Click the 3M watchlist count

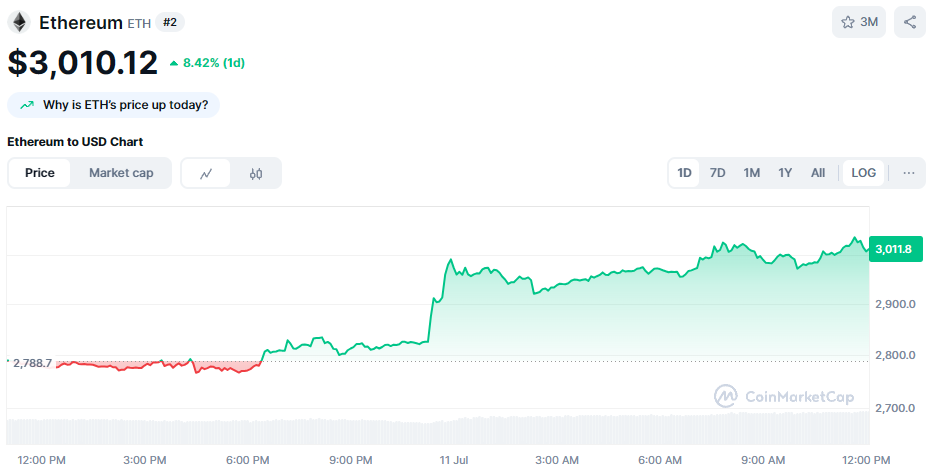click(x=869, y=22)
